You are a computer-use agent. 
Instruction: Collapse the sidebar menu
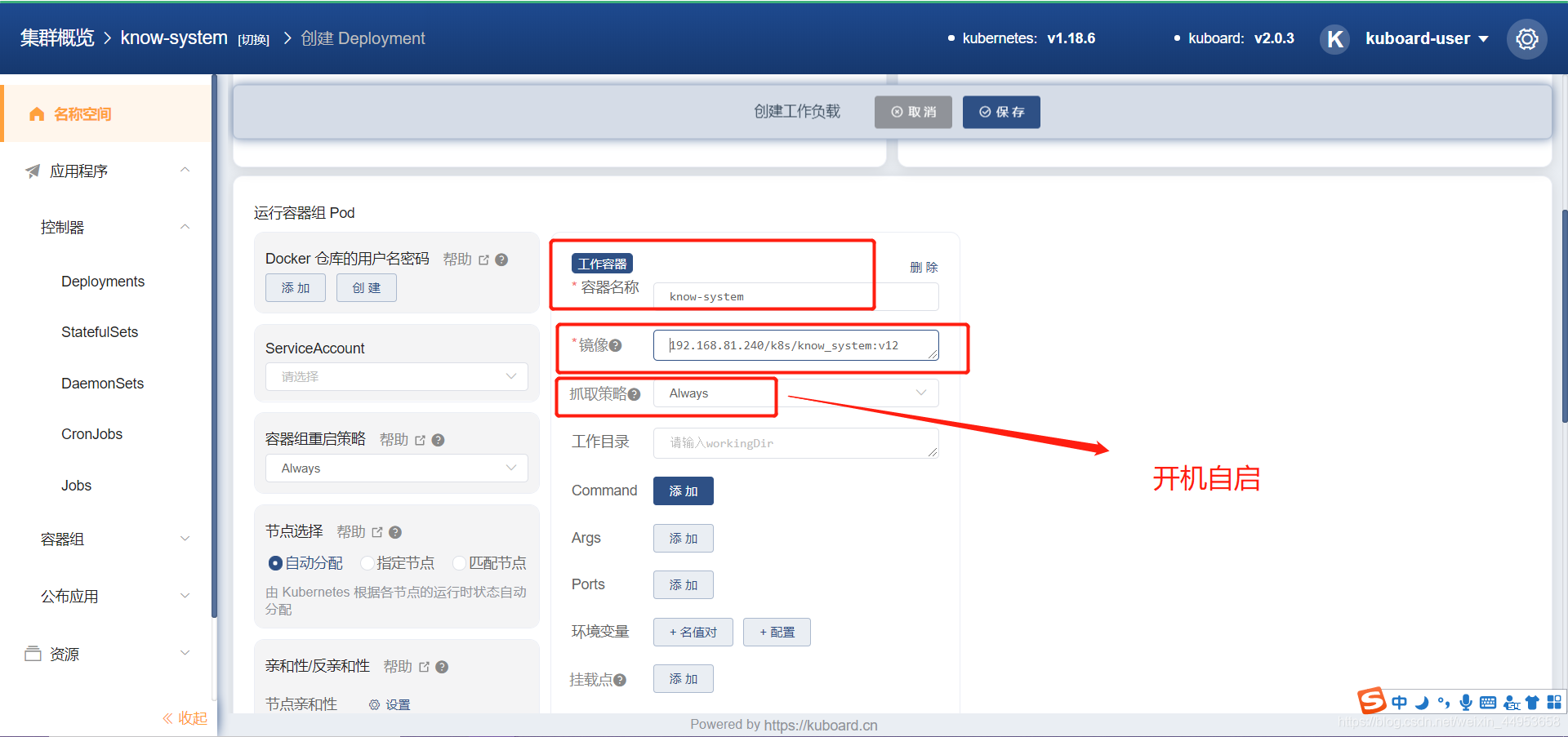185,718
